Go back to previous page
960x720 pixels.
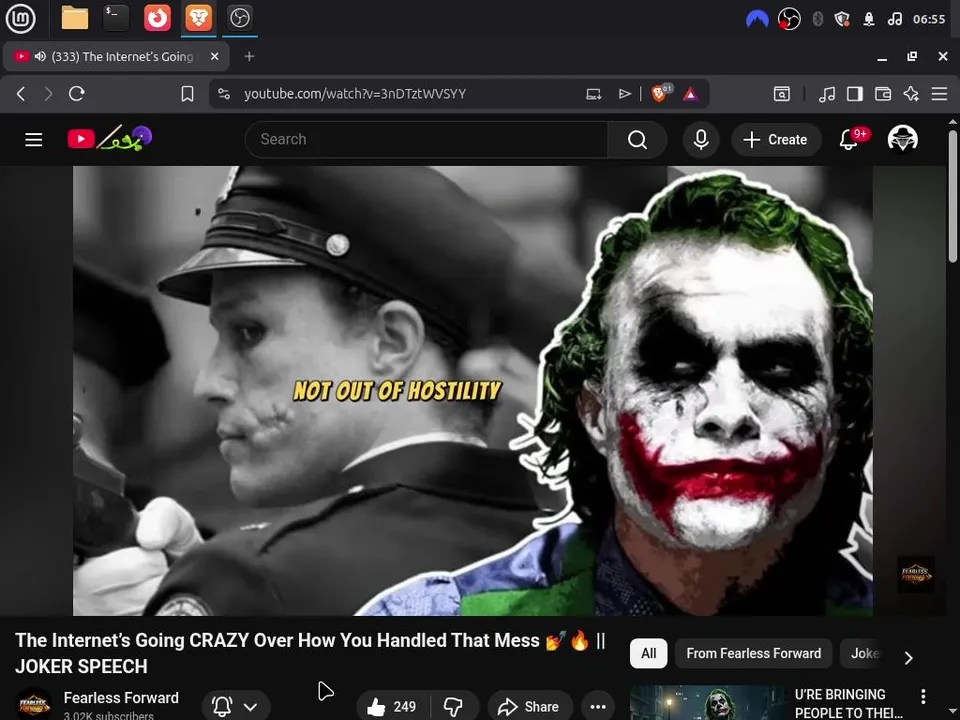tap(21, 94)
